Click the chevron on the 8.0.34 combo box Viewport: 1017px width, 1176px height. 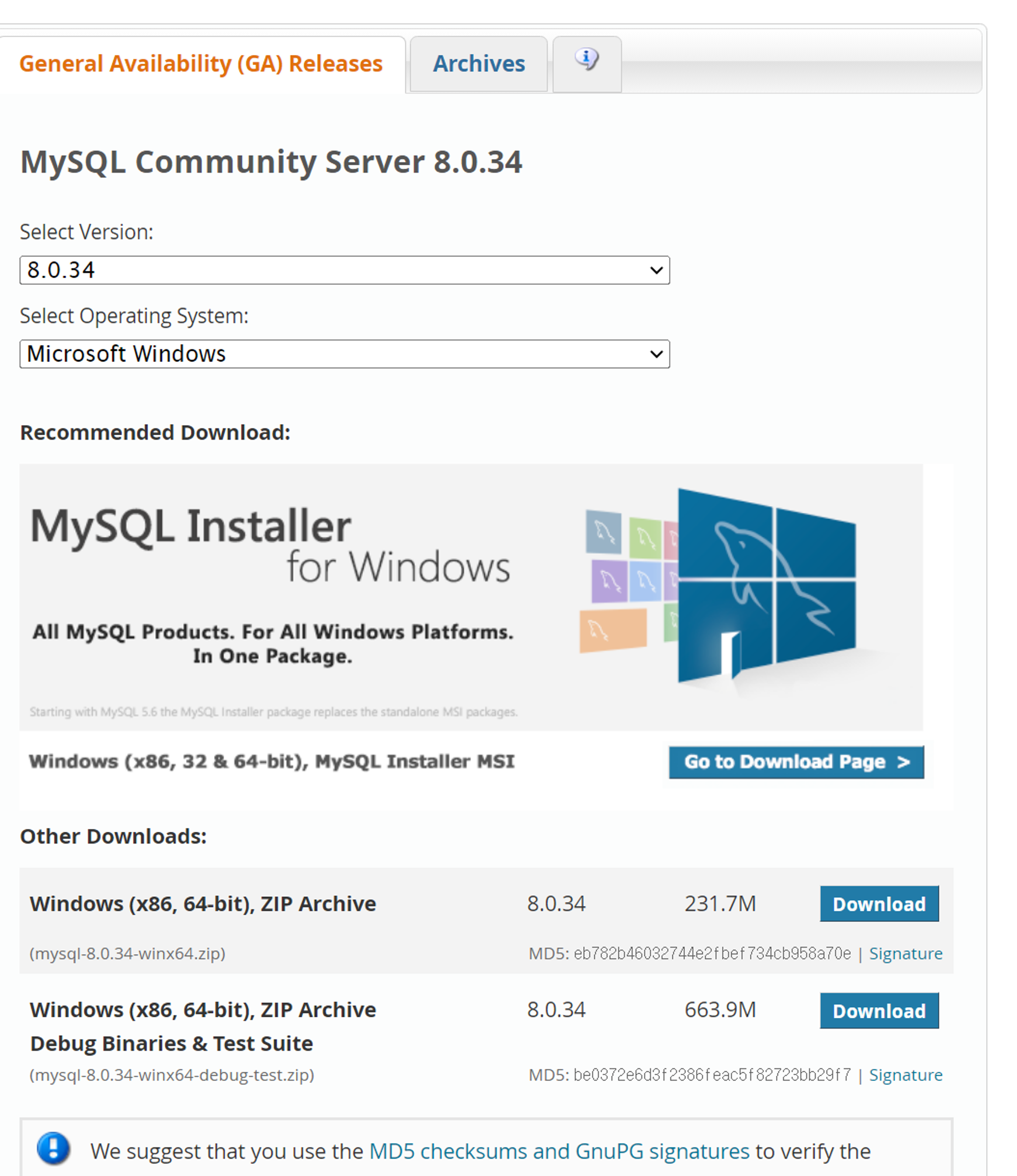[656, 270]
